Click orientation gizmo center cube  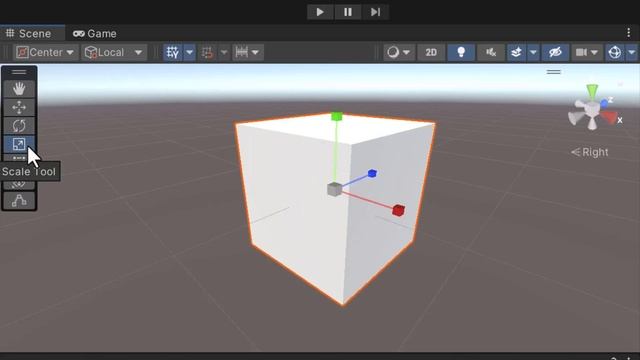(592, 109)
